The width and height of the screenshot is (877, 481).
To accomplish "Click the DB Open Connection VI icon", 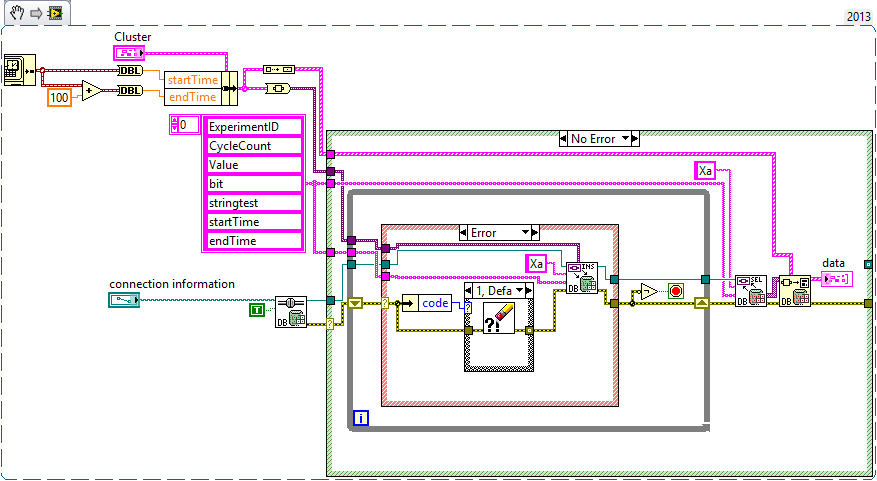I will [x=291, y=311].
